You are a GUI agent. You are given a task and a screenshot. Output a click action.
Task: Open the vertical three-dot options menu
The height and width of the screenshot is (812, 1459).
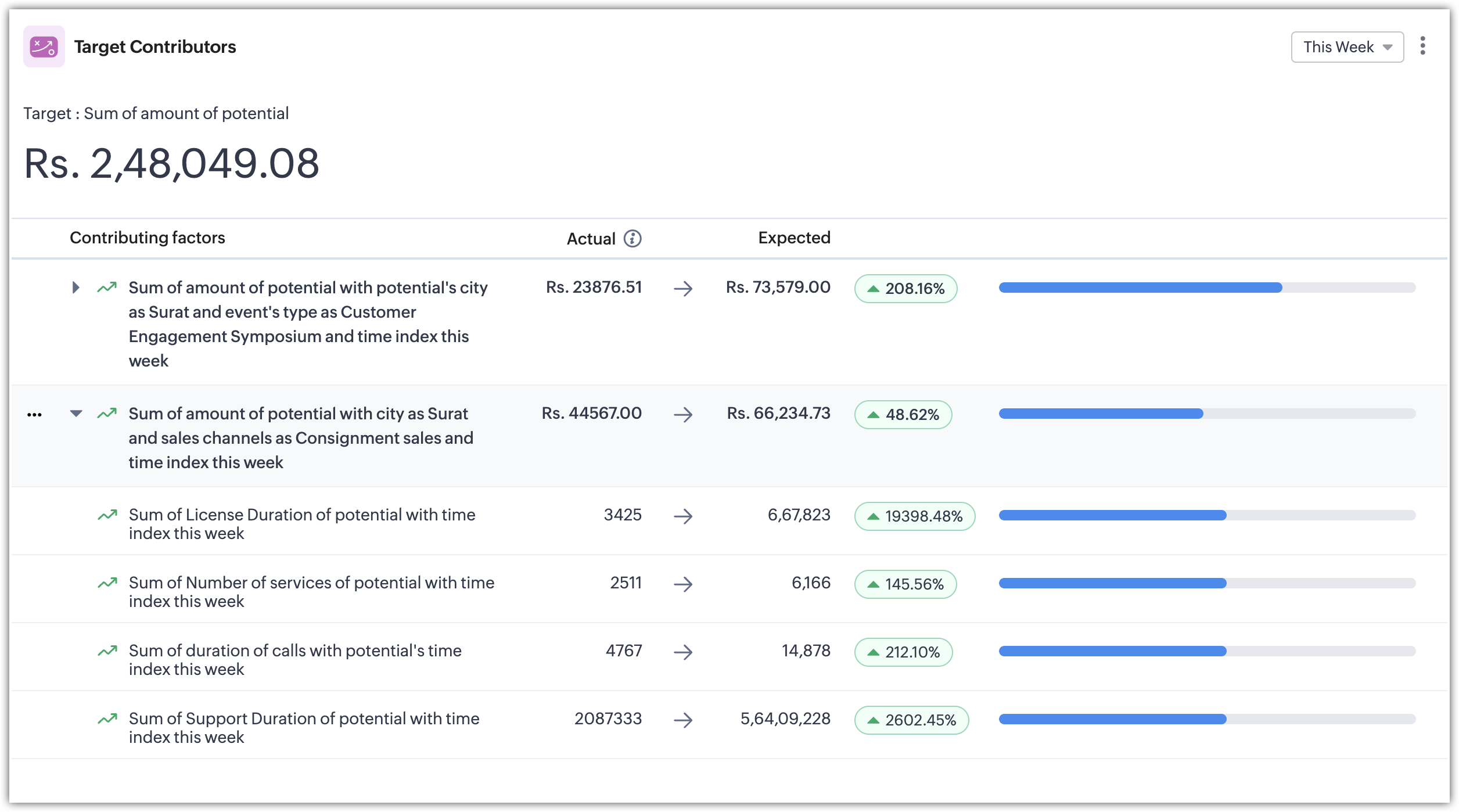point(1422,46)
